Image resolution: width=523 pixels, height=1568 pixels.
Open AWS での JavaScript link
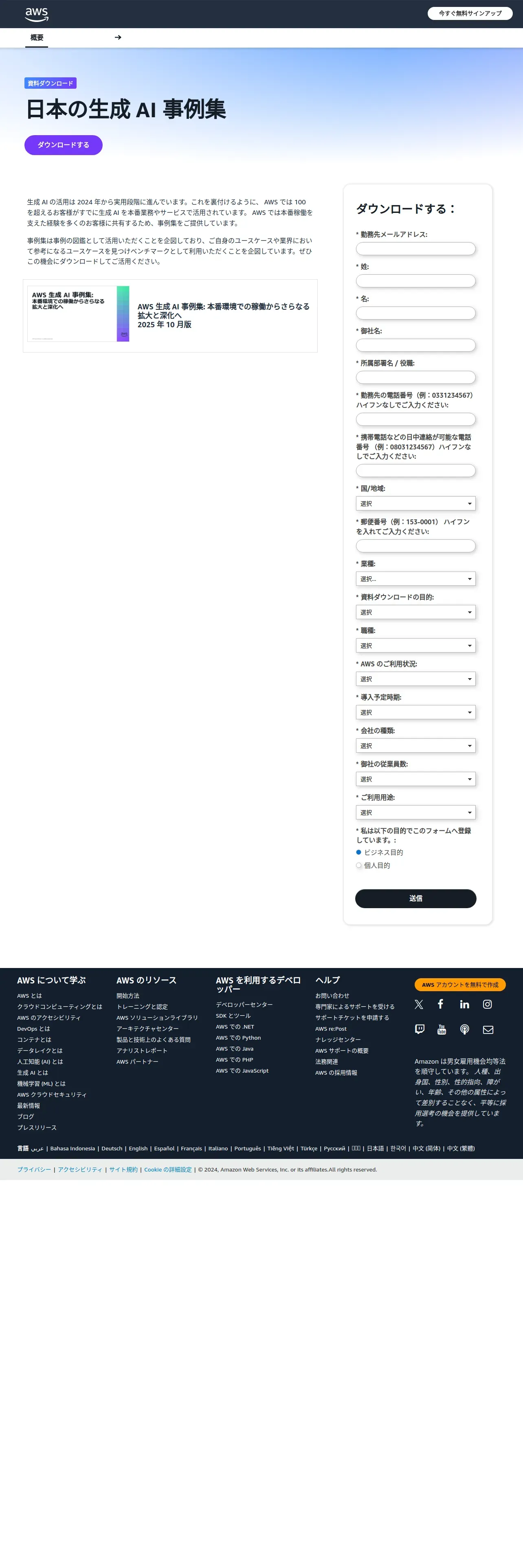point(242,1071)
